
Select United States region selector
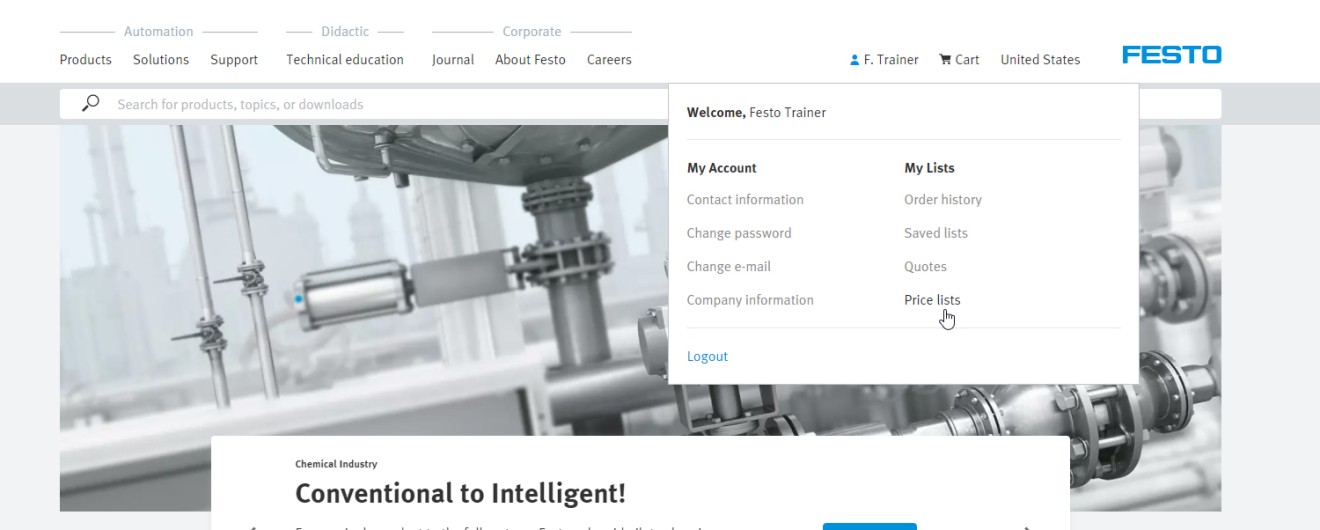[x=1040, y=60]
